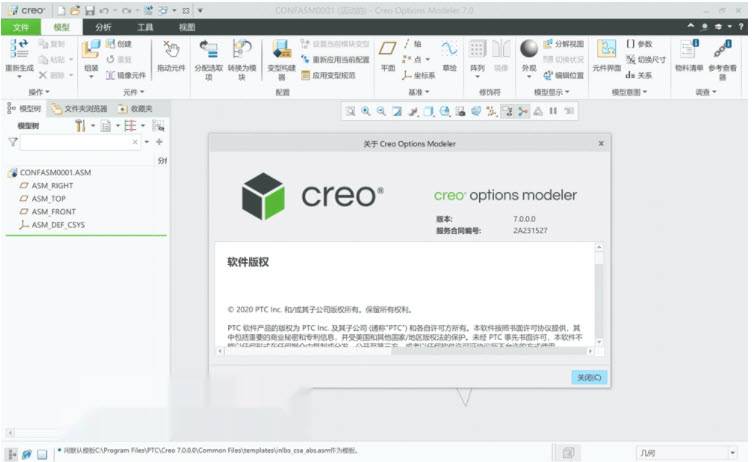752x462 pixels.
Task: Click version number 7.0.0.0 text
Action: pos(524,219)
